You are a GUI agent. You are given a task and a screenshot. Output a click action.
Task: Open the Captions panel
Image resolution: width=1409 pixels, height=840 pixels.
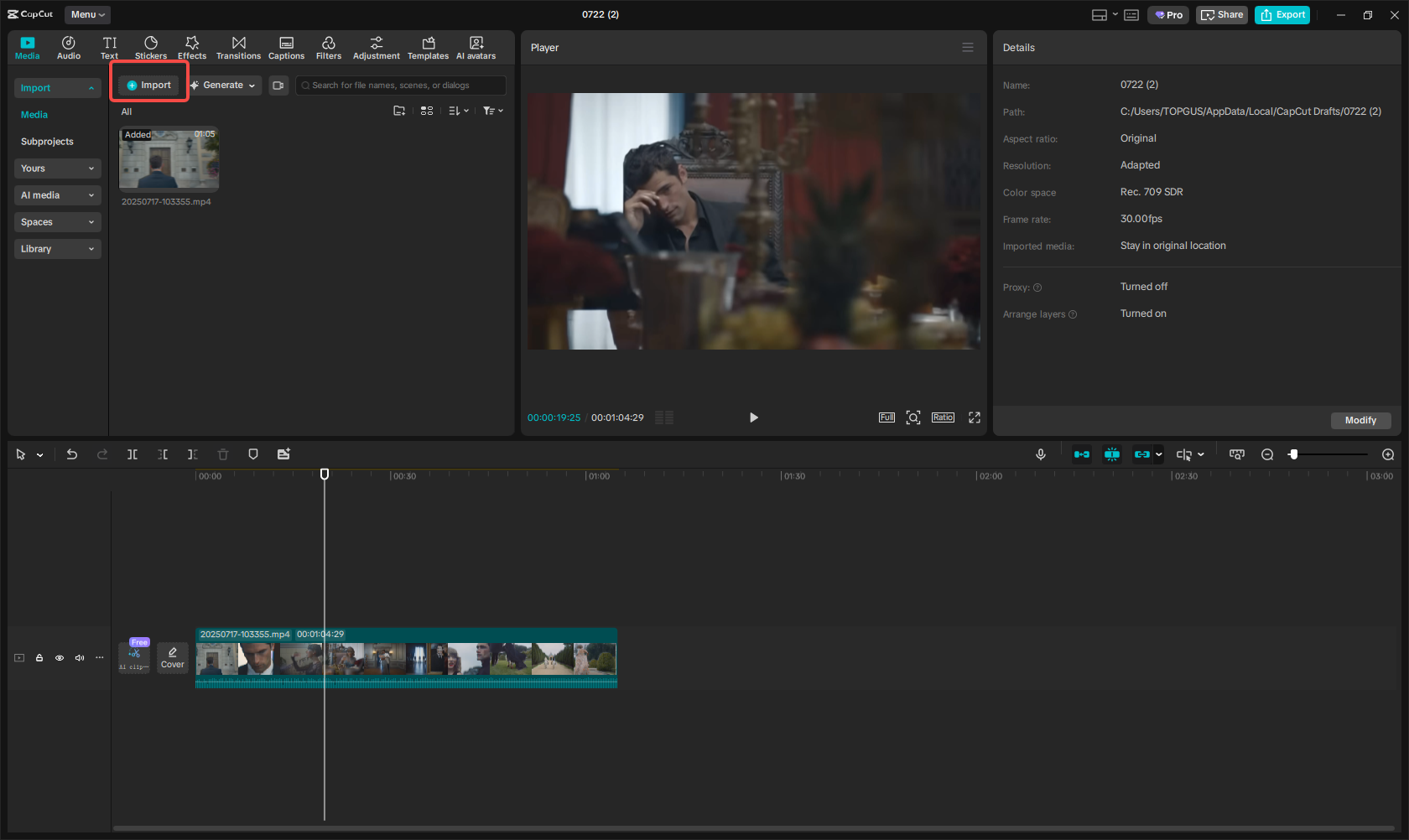286,47
